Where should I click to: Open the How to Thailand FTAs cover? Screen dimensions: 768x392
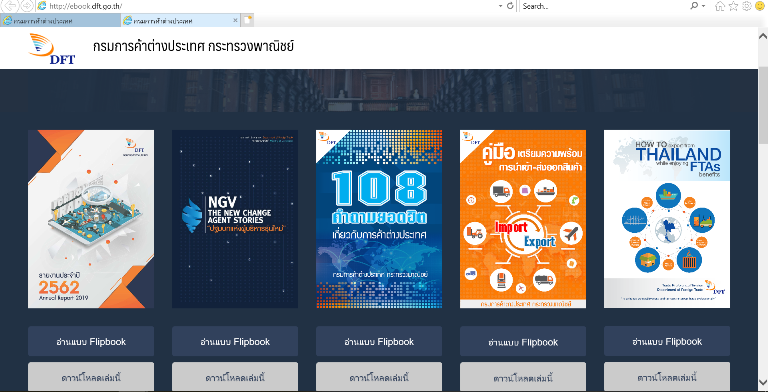pyautogui.click(x=667, y=219)
